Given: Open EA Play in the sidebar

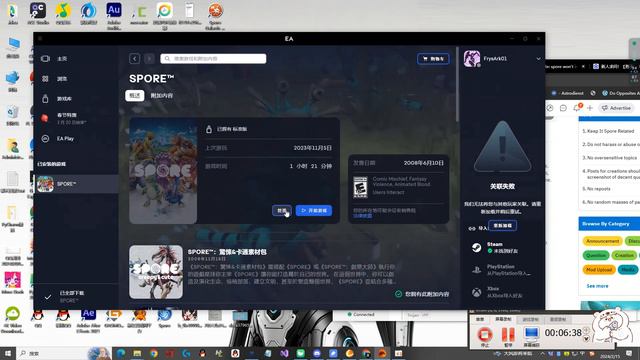Looking at the screenshot, I should click(x=65, y=138).
